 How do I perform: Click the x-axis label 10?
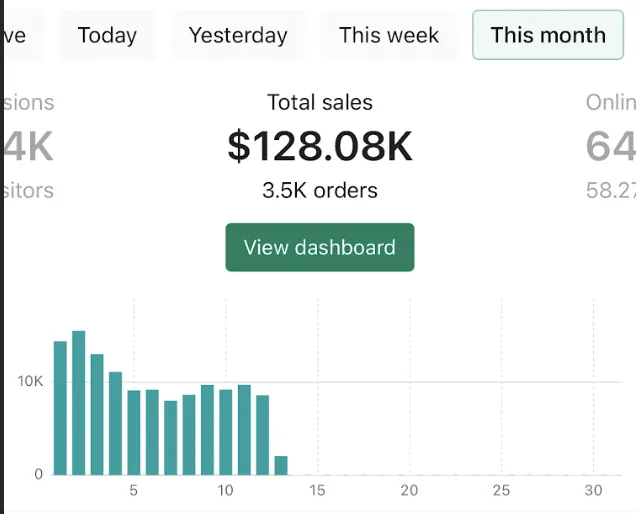click(225, 490)
